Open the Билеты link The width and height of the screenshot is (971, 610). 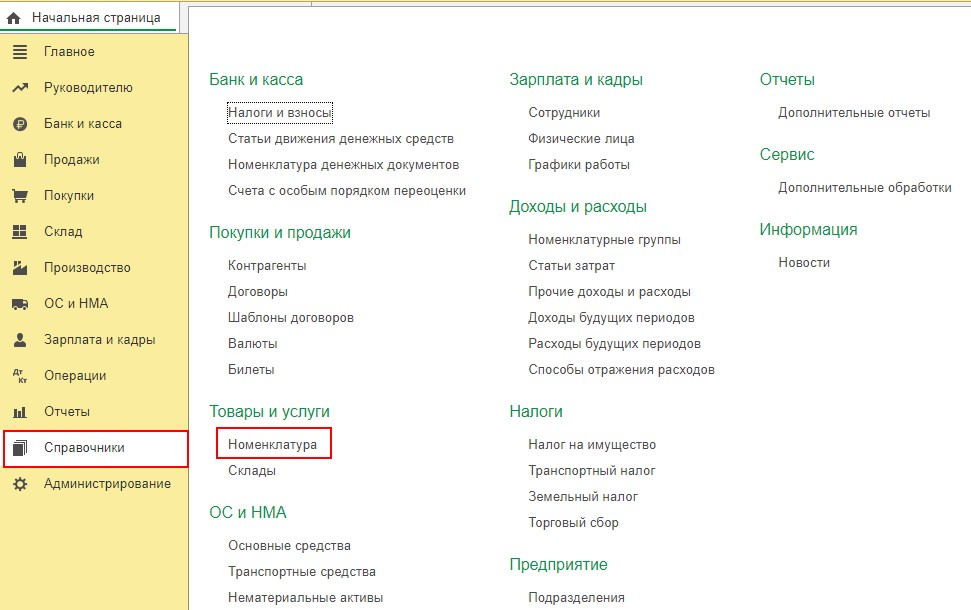click(x=251, y=370)
